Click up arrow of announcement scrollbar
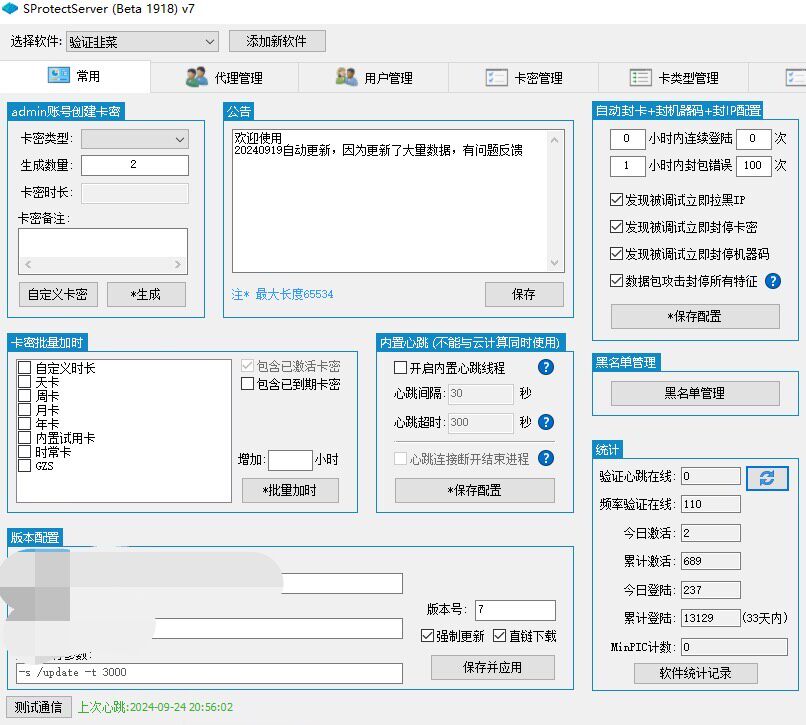The image size is (806, 725). [554, 140]
